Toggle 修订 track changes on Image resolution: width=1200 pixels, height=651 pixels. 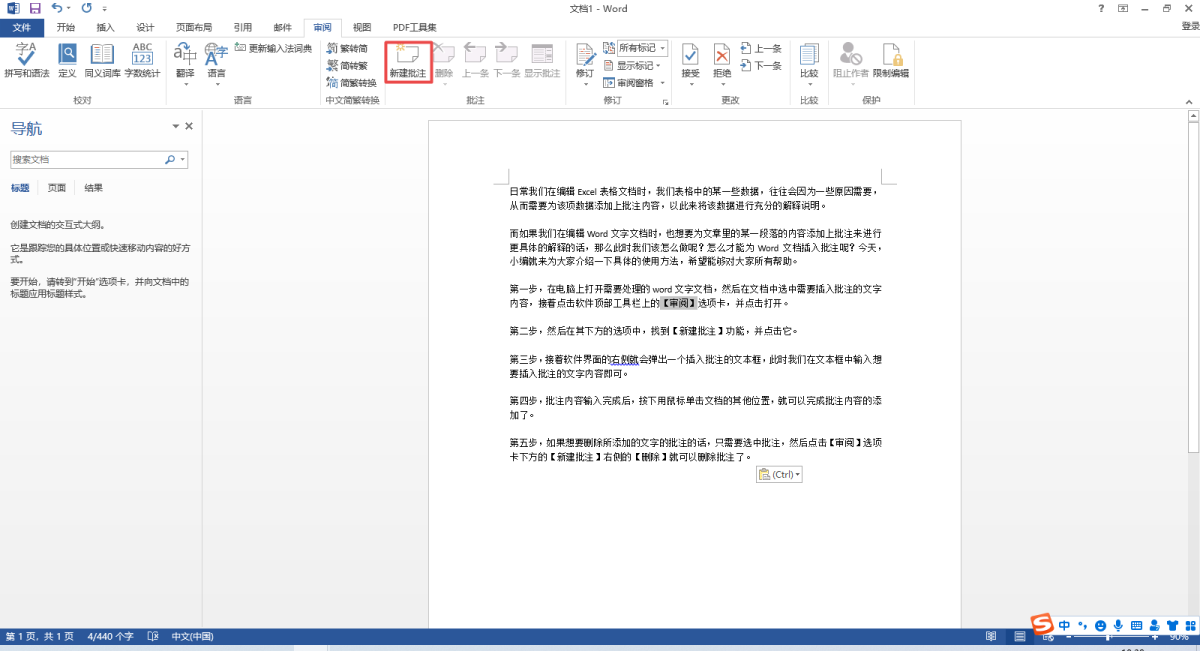tap(585, 60)
